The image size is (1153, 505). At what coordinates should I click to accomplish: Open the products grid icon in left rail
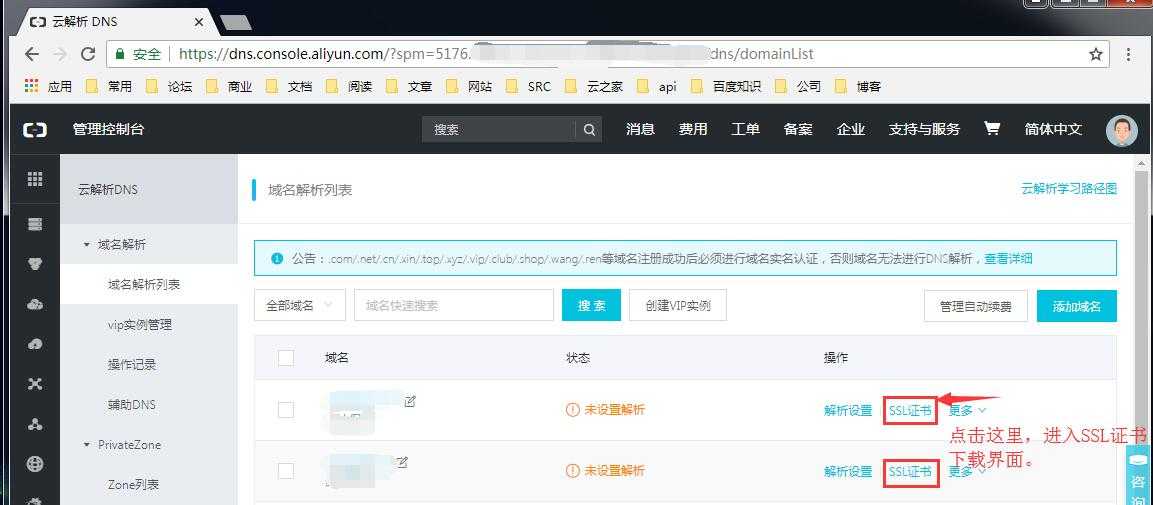(35, 179)
